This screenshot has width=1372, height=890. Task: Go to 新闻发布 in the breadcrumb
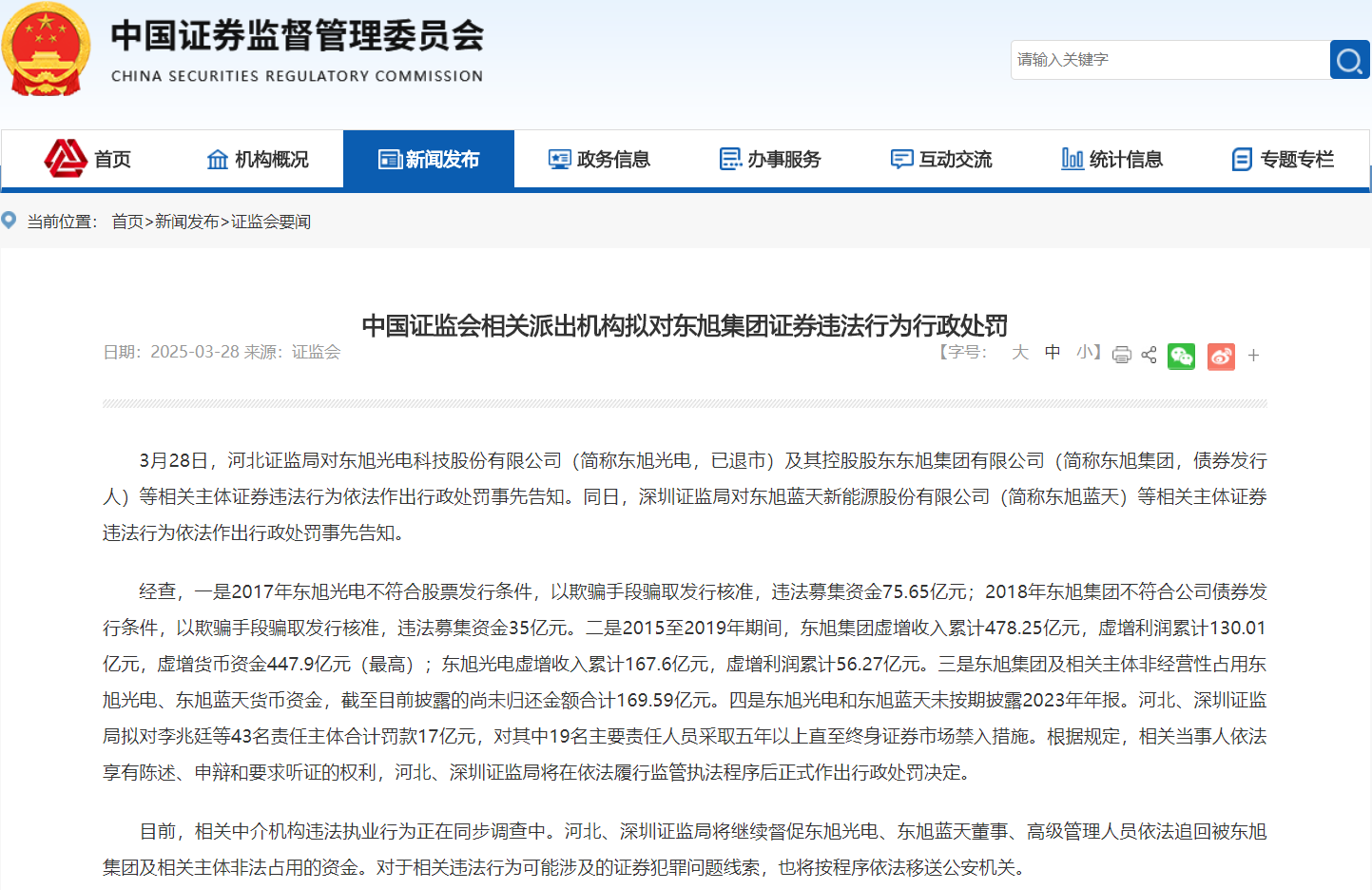tap(187, 222)
